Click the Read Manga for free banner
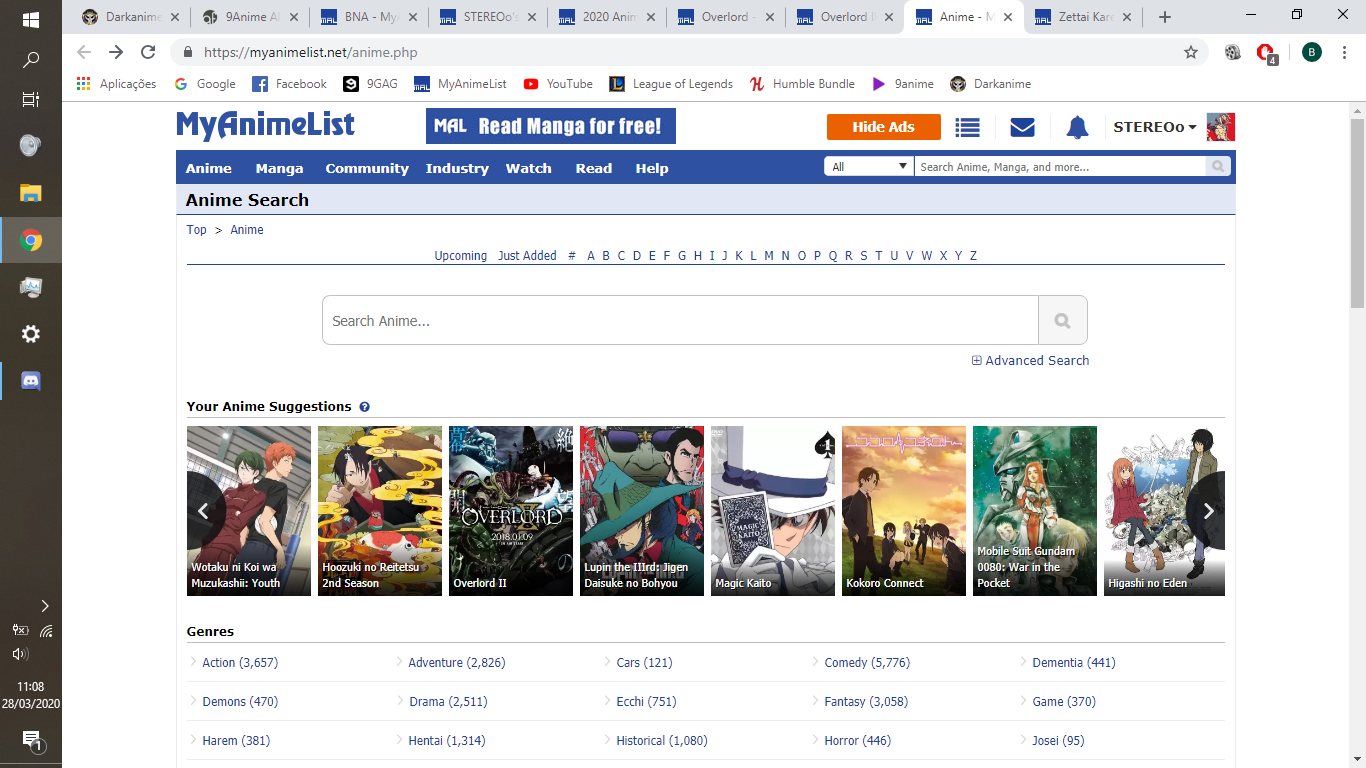Image resolution: width=1366 pixels, height=768 pixels. pyautogui.click(x=550, y=126)
